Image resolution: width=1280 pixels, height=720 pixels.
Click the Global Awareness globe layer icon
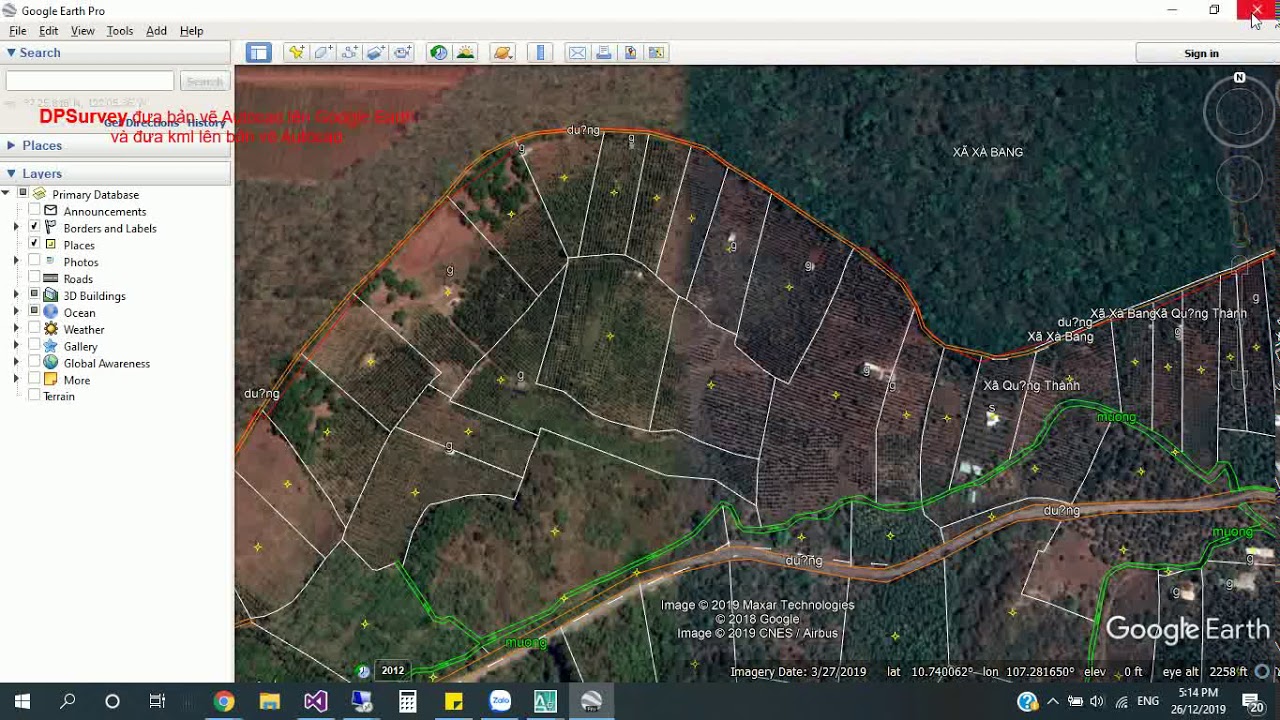(x=50, y=363)
